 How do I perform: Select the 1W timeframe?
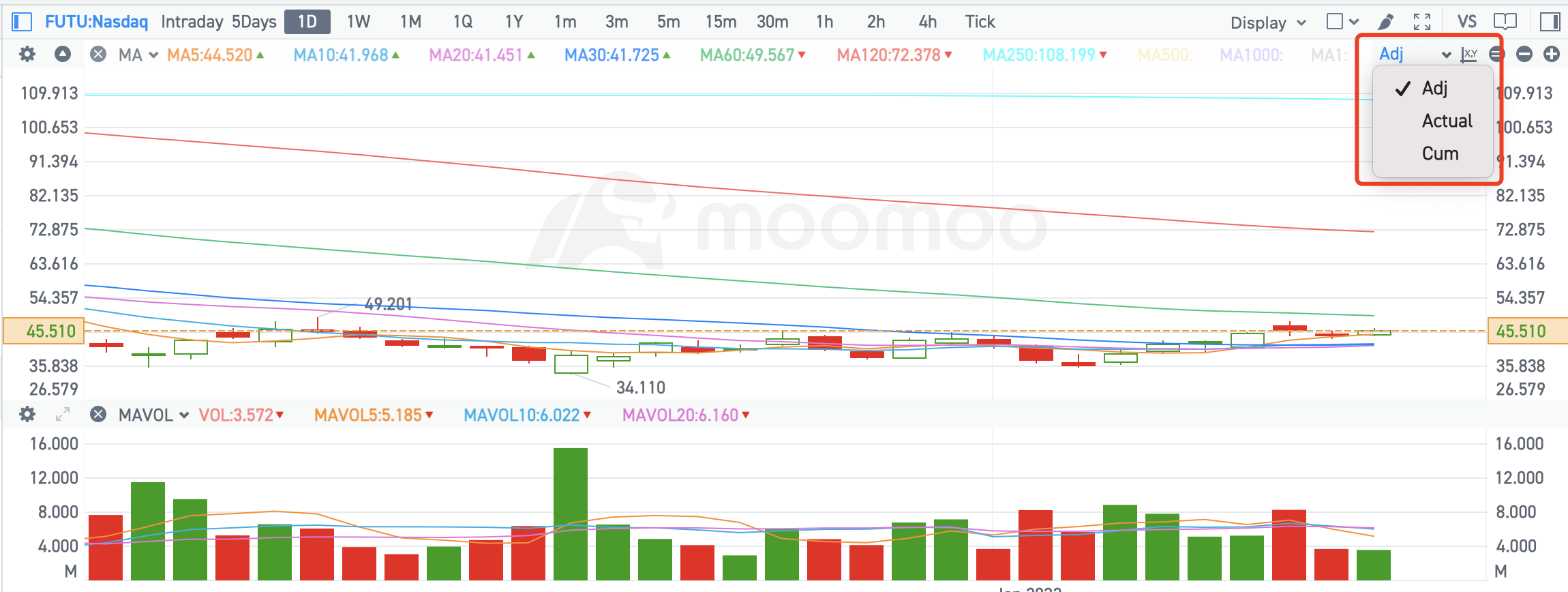pos(359,22)
